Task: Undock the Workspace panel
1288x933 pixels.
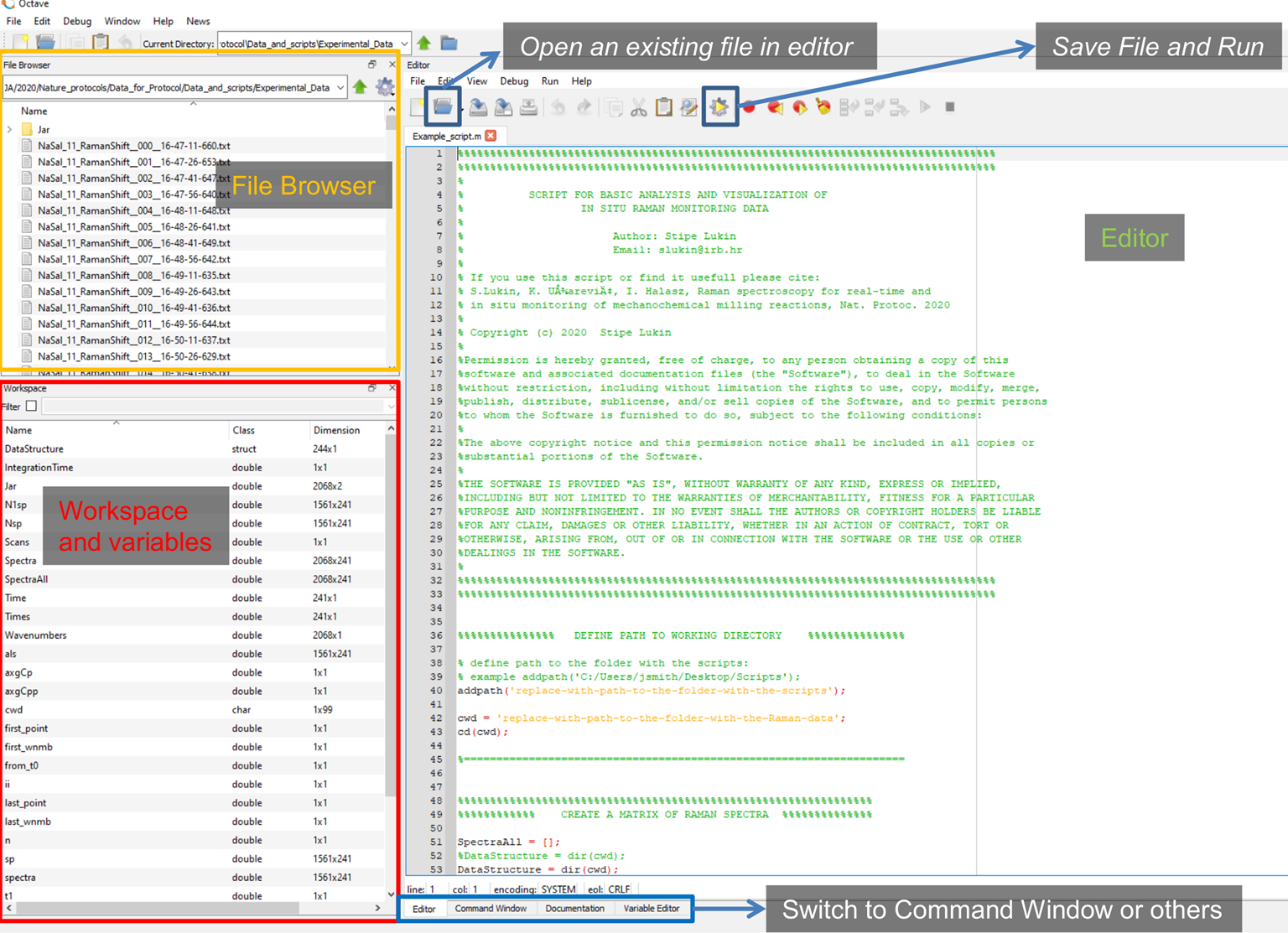Action: [x=372, y=388]
